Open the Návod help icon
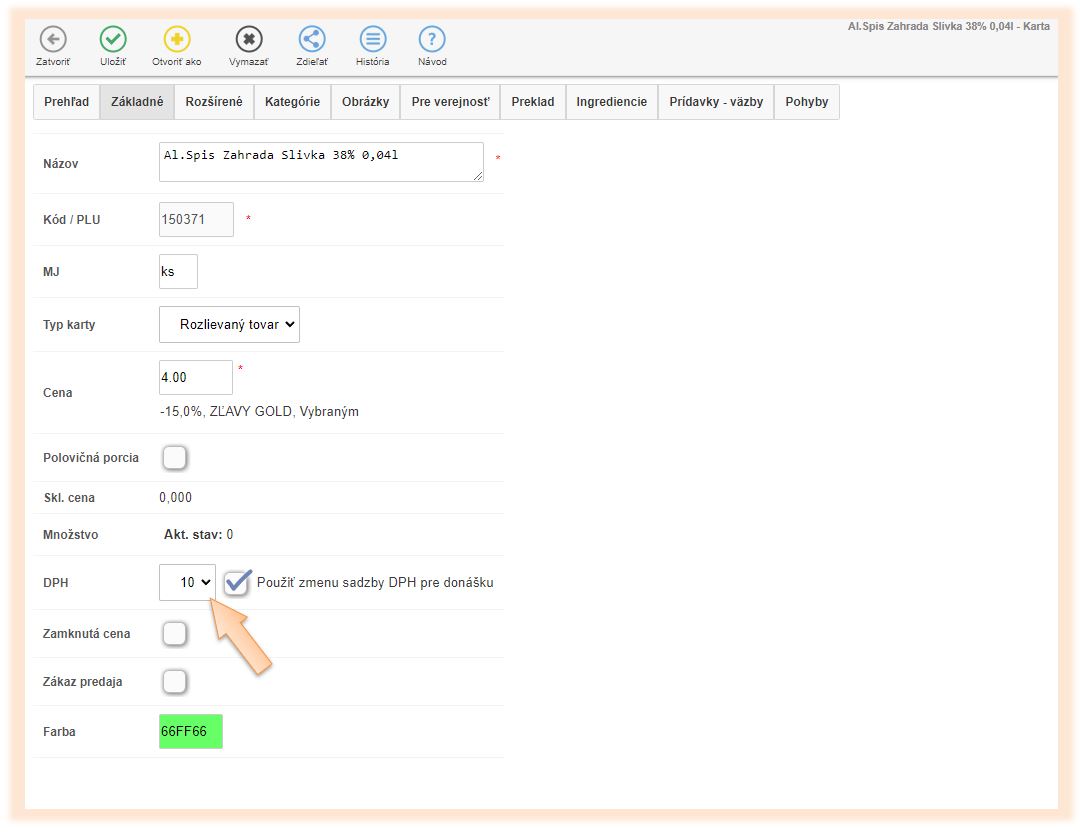The image size is (1080, 832). click(x=432, y=40)
